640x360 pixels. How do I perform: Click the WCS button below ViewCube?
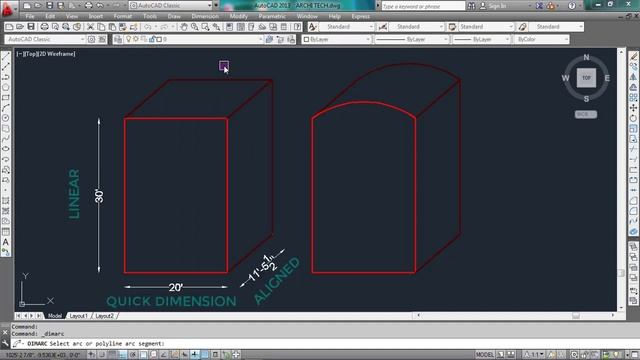[586, 114]
